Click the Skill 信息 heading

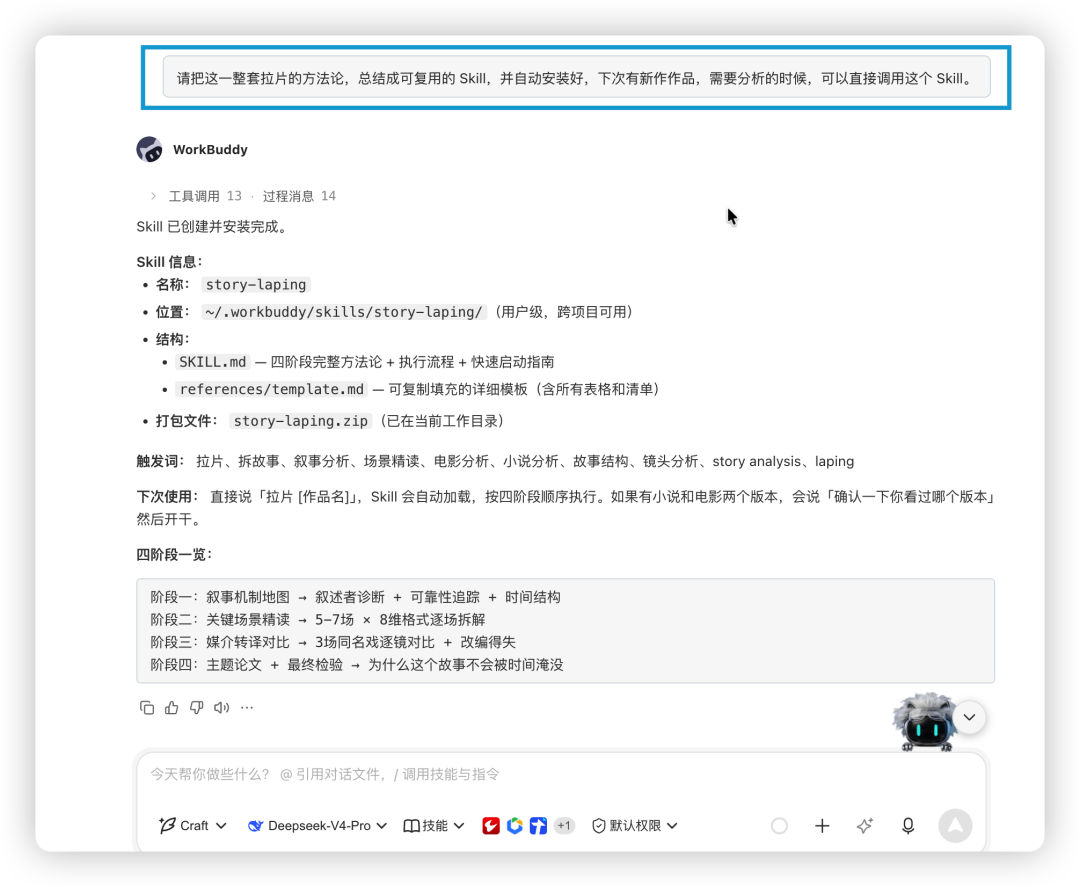[169, 262]
